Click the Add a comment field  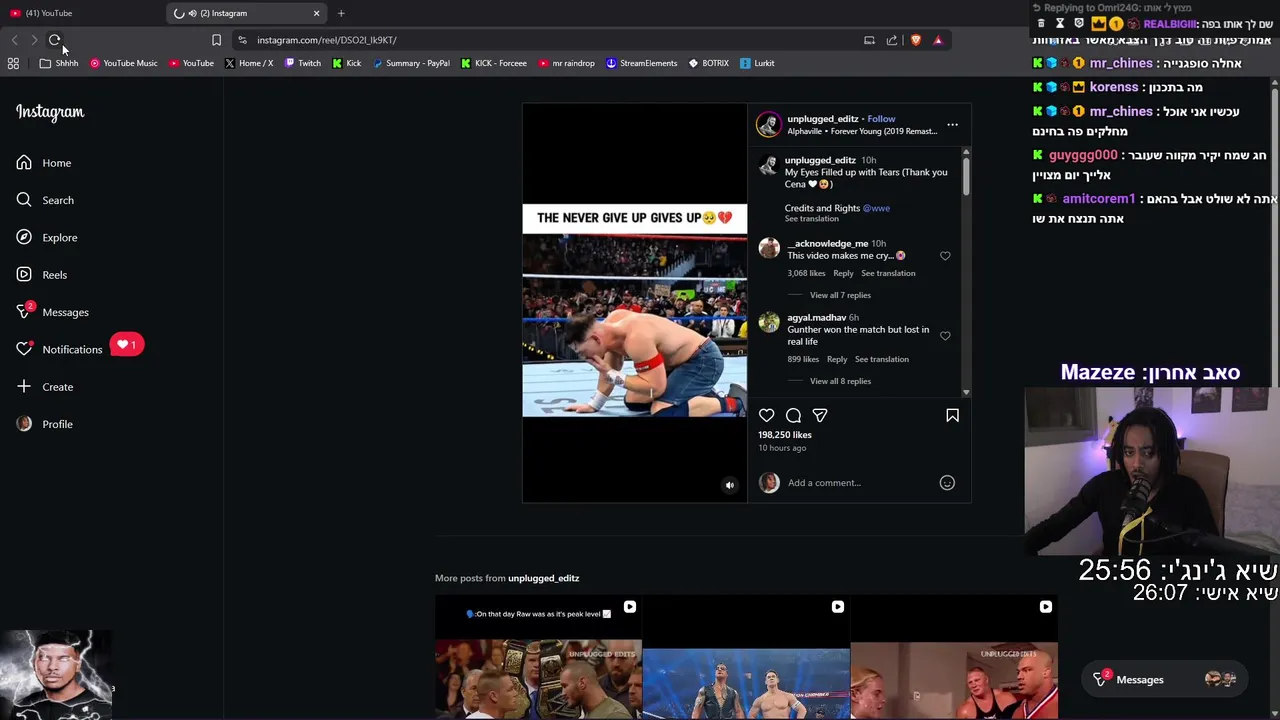(x=860, y=483)
